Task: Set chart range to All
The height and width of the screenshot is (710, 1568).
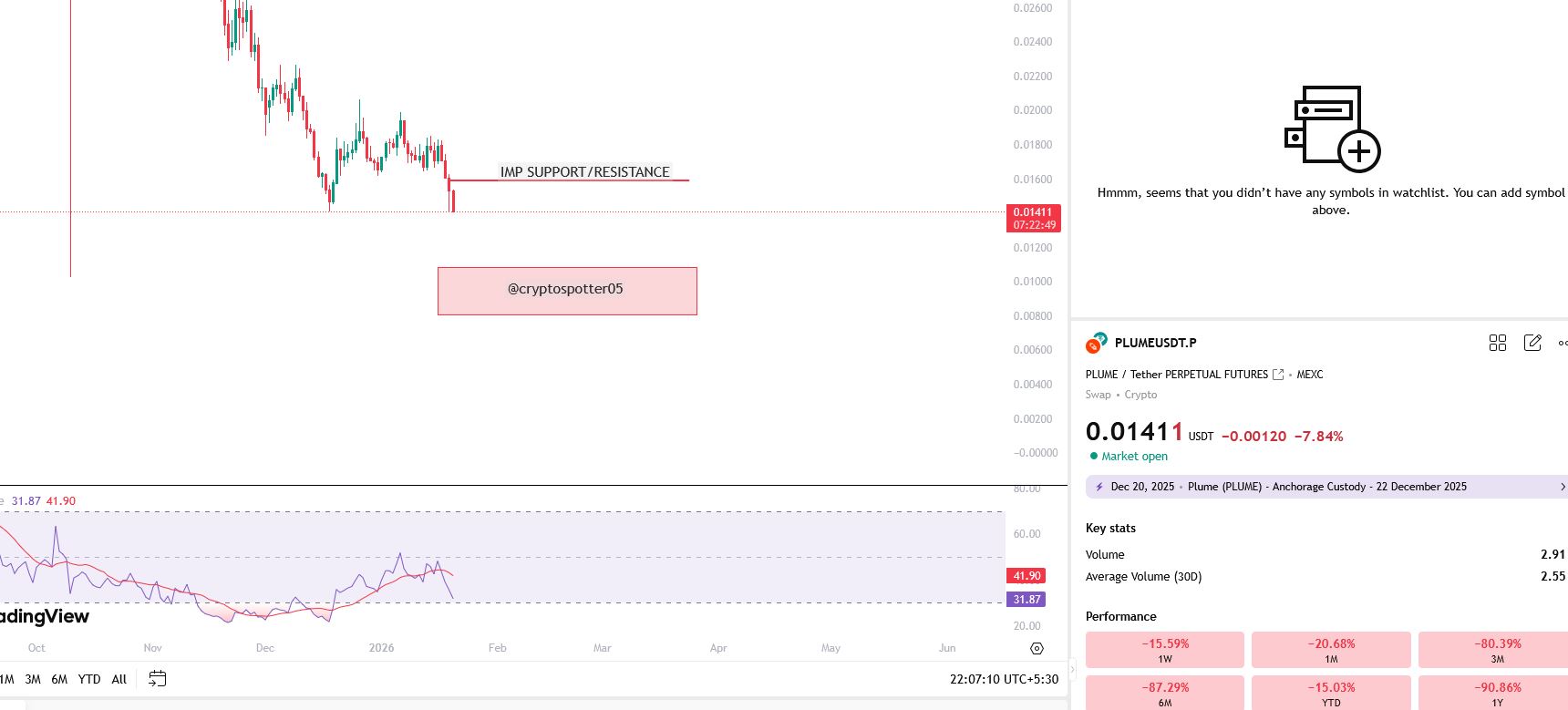Action: 119,679
